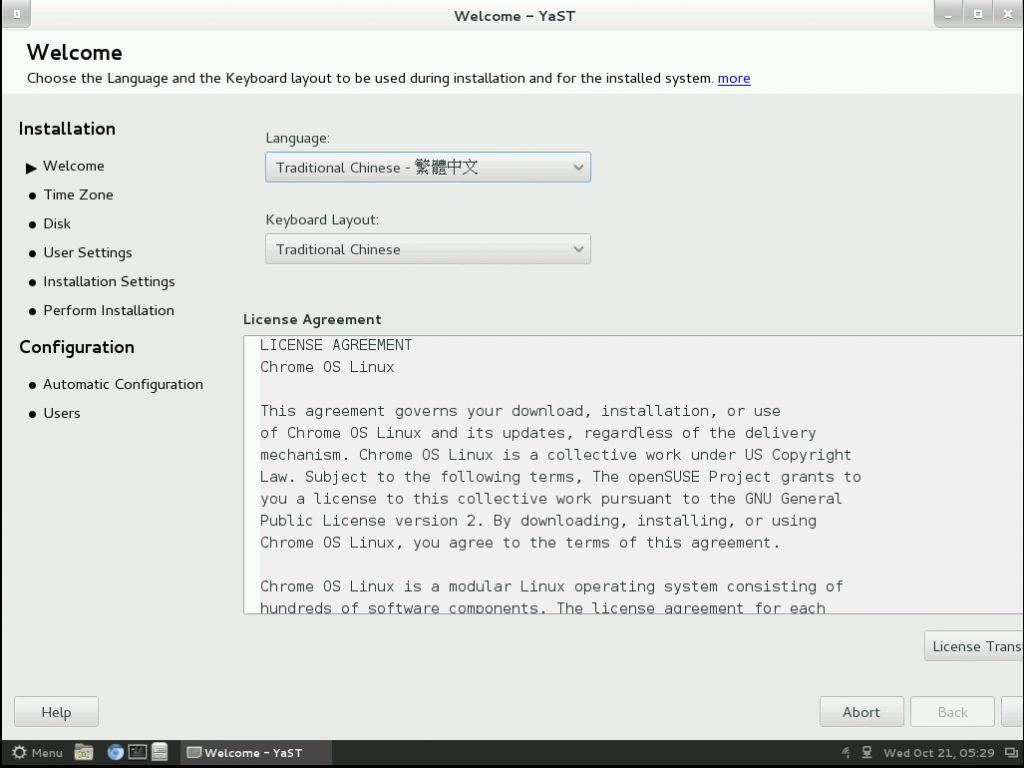Open the Keyboard Layout dropdown

[x=428, y=249]
